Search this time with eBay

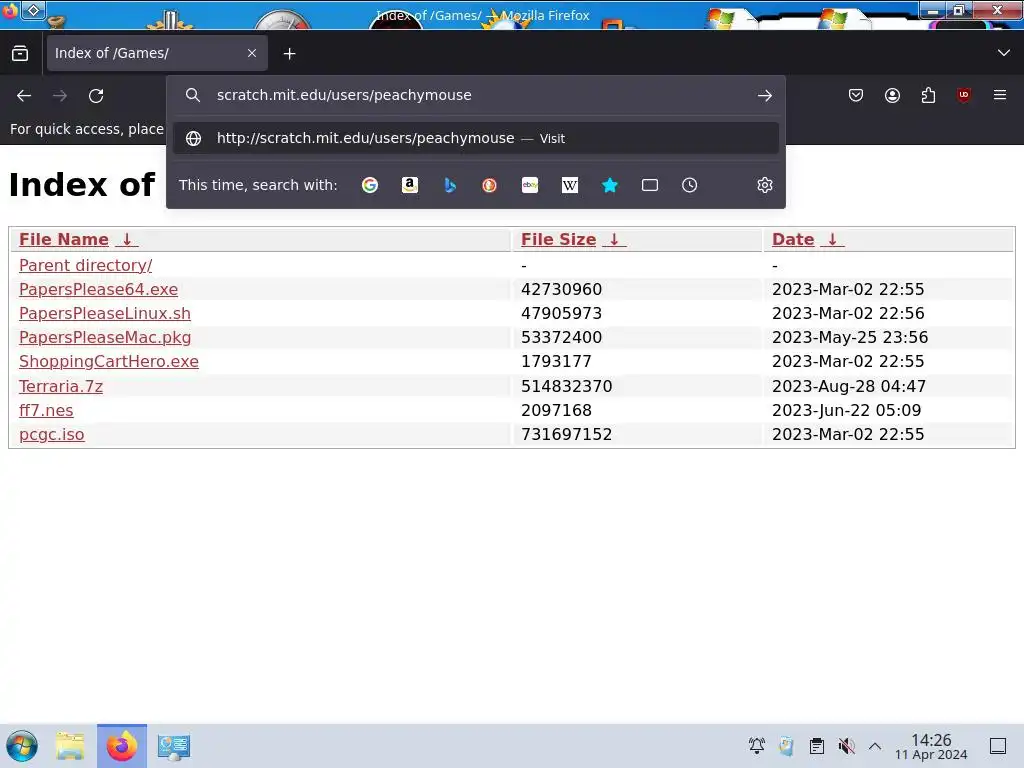click(x=530, y=185)
